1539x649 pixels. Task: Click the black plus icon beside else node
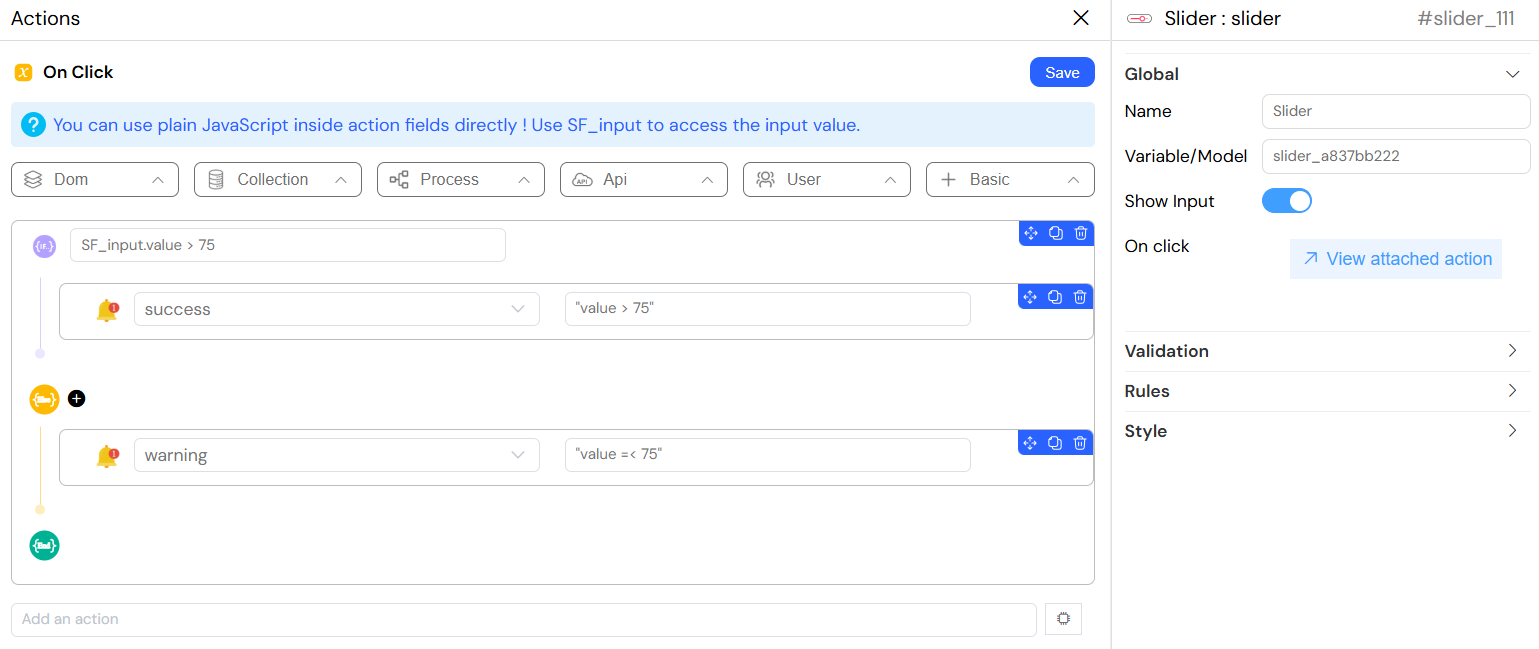point(77,399)
